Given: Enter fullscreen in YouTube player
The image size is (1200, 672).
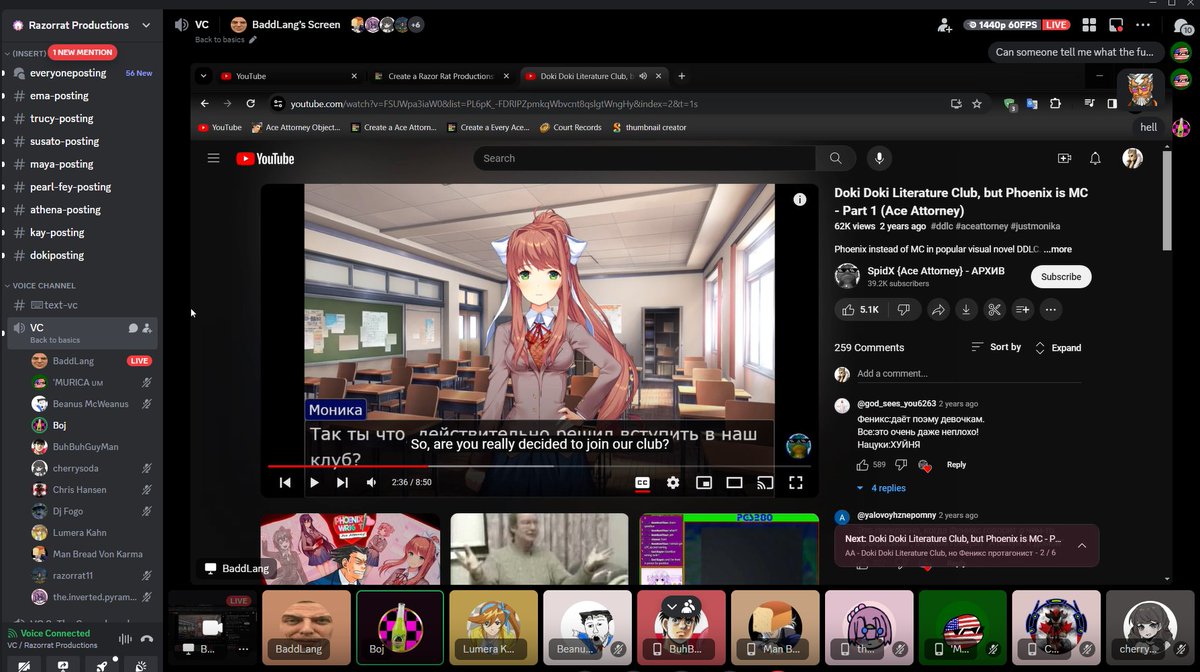Looking at the screenshot, I should point(796,483).
